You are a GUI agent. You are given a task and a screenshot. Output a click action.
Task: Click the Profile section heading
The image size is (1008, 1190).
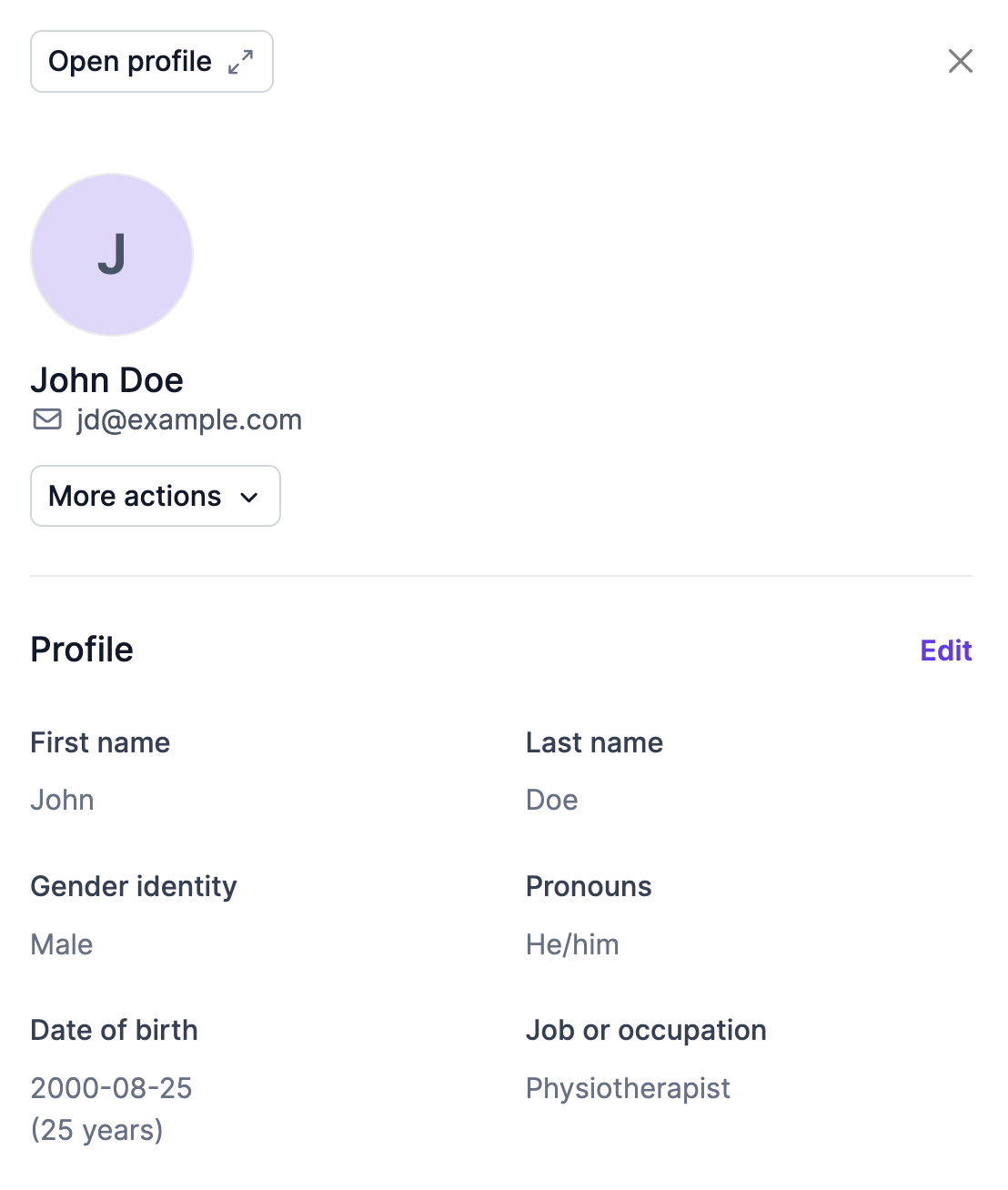click(x=82, y=650)
